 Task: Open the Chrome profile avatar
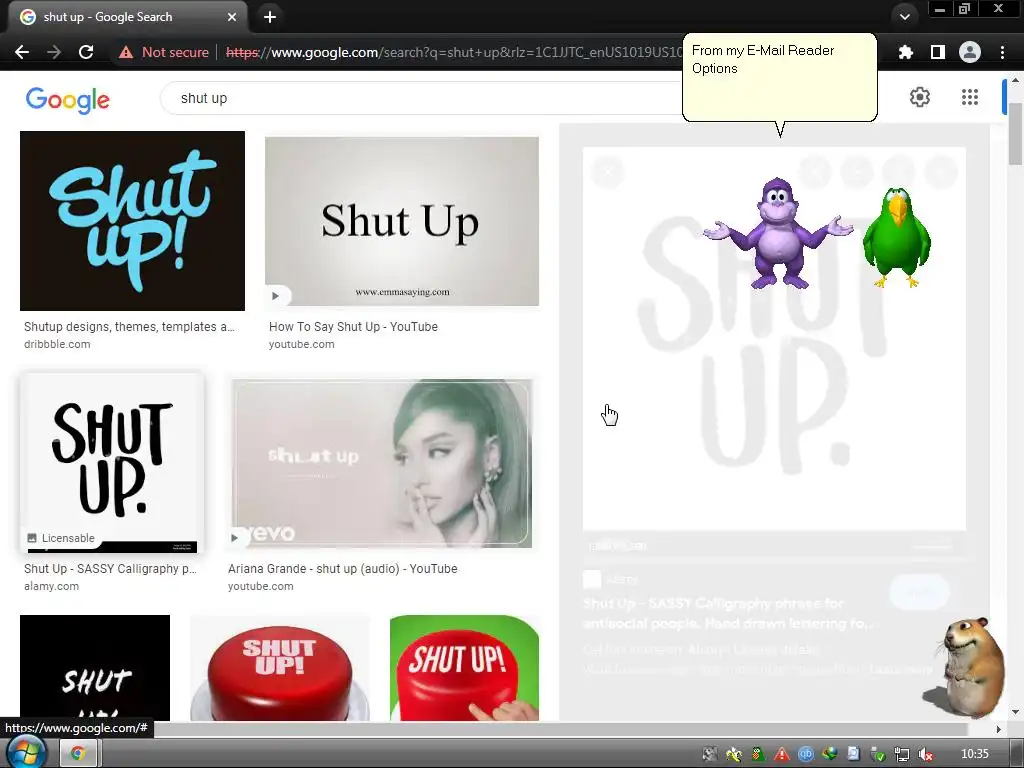[970, 52]
